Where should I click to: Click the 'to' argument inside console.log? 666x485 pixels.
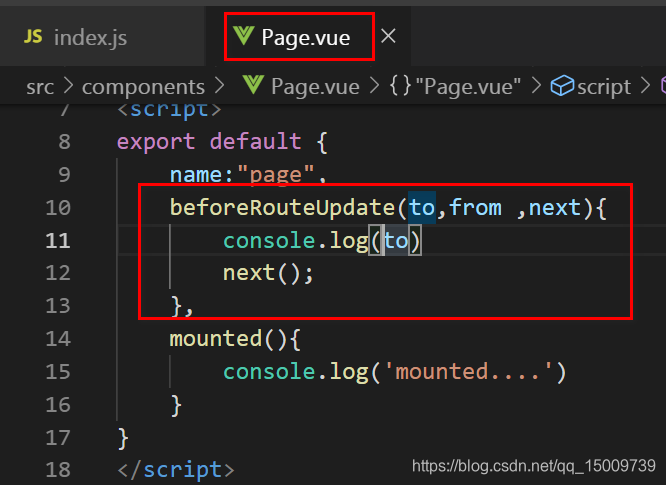pos(396,241)
